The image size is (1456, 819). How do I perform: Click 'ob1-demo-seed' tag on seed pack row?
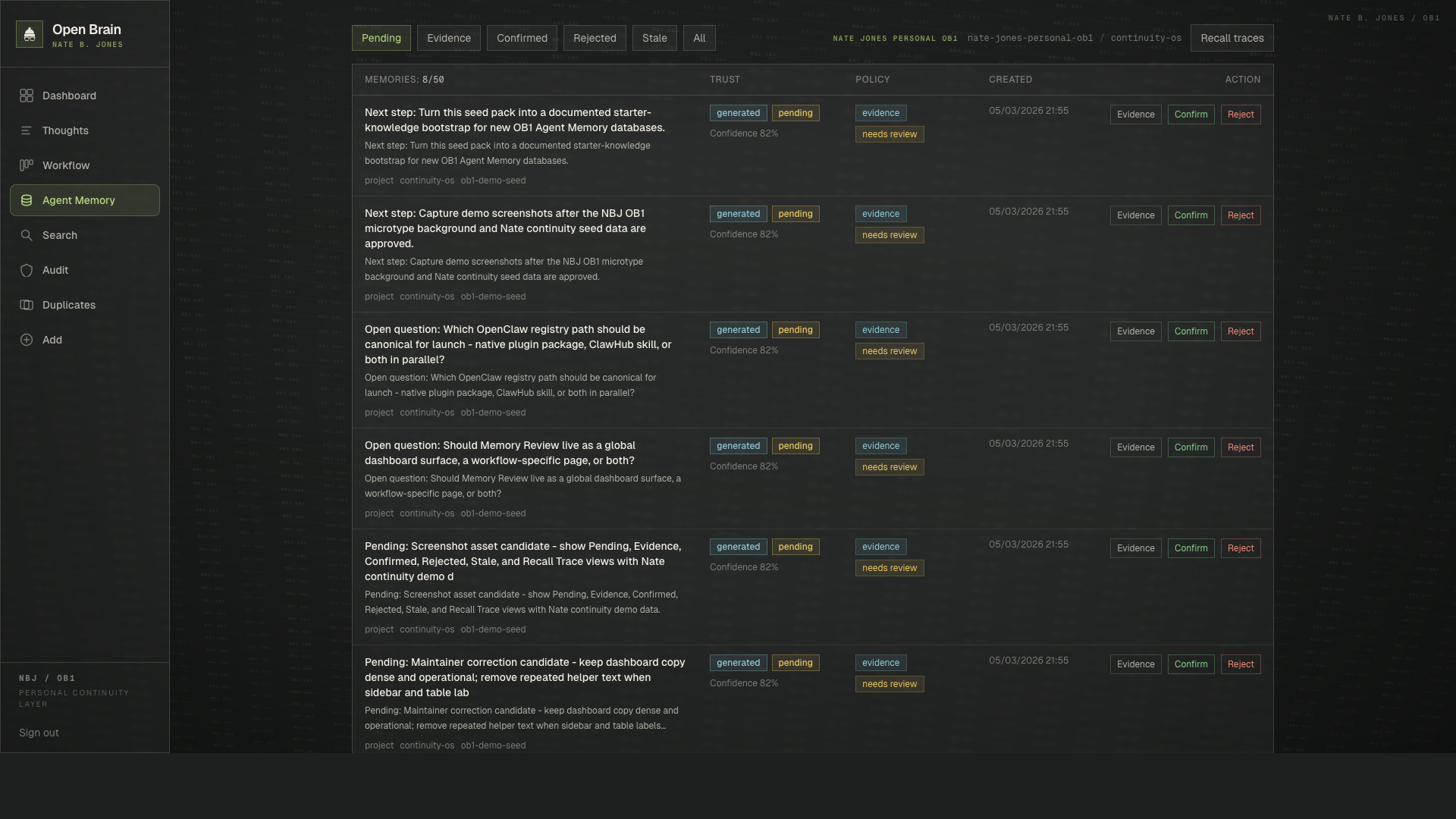click(493, 180)
